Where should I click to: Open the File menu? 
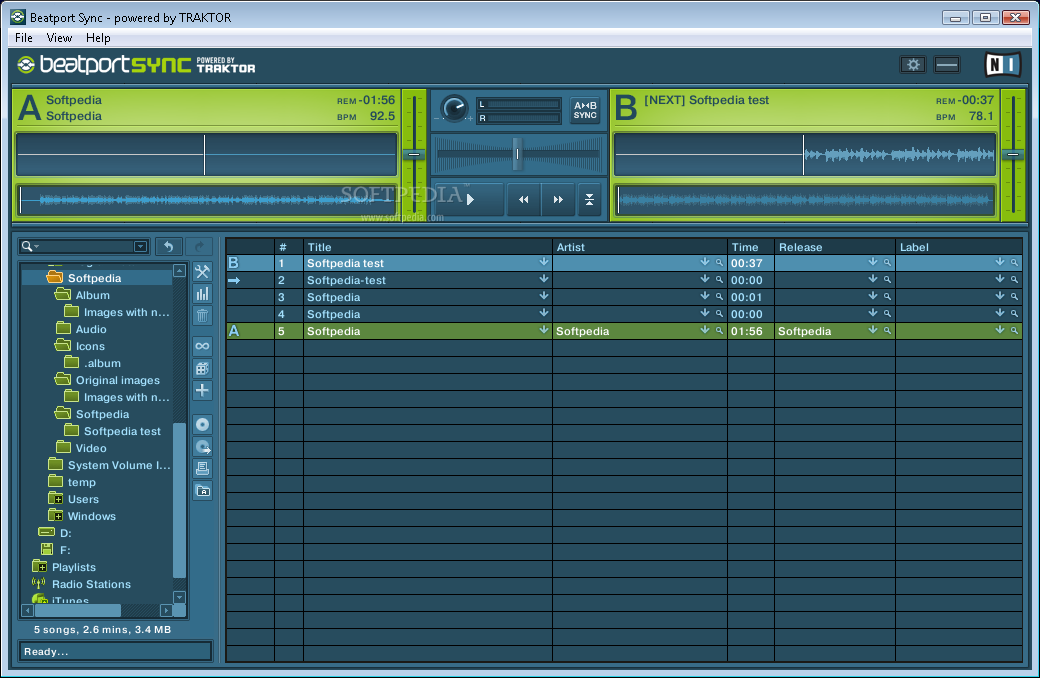click(x=24, y=38)
